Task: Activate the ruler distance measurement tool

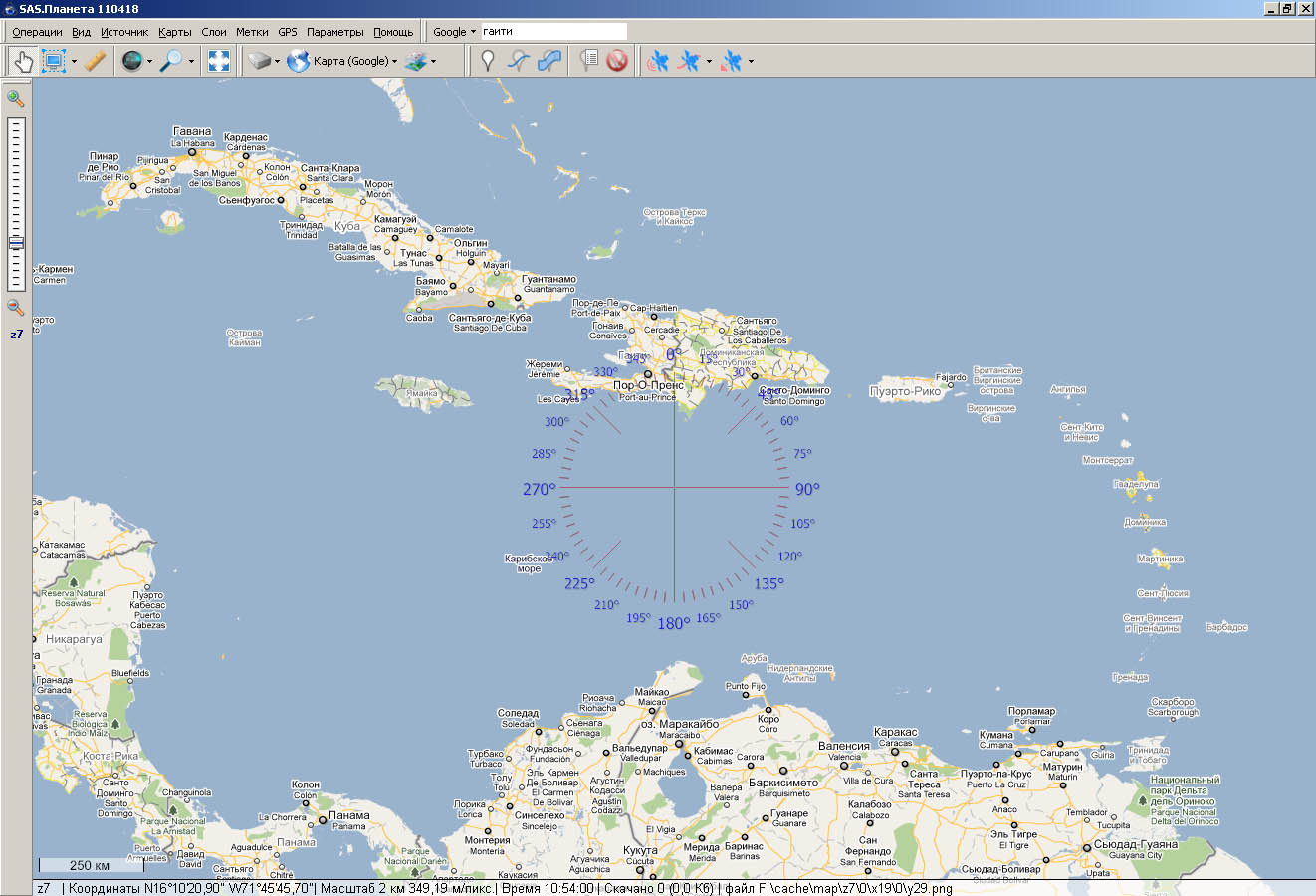Action: (95, 61)
